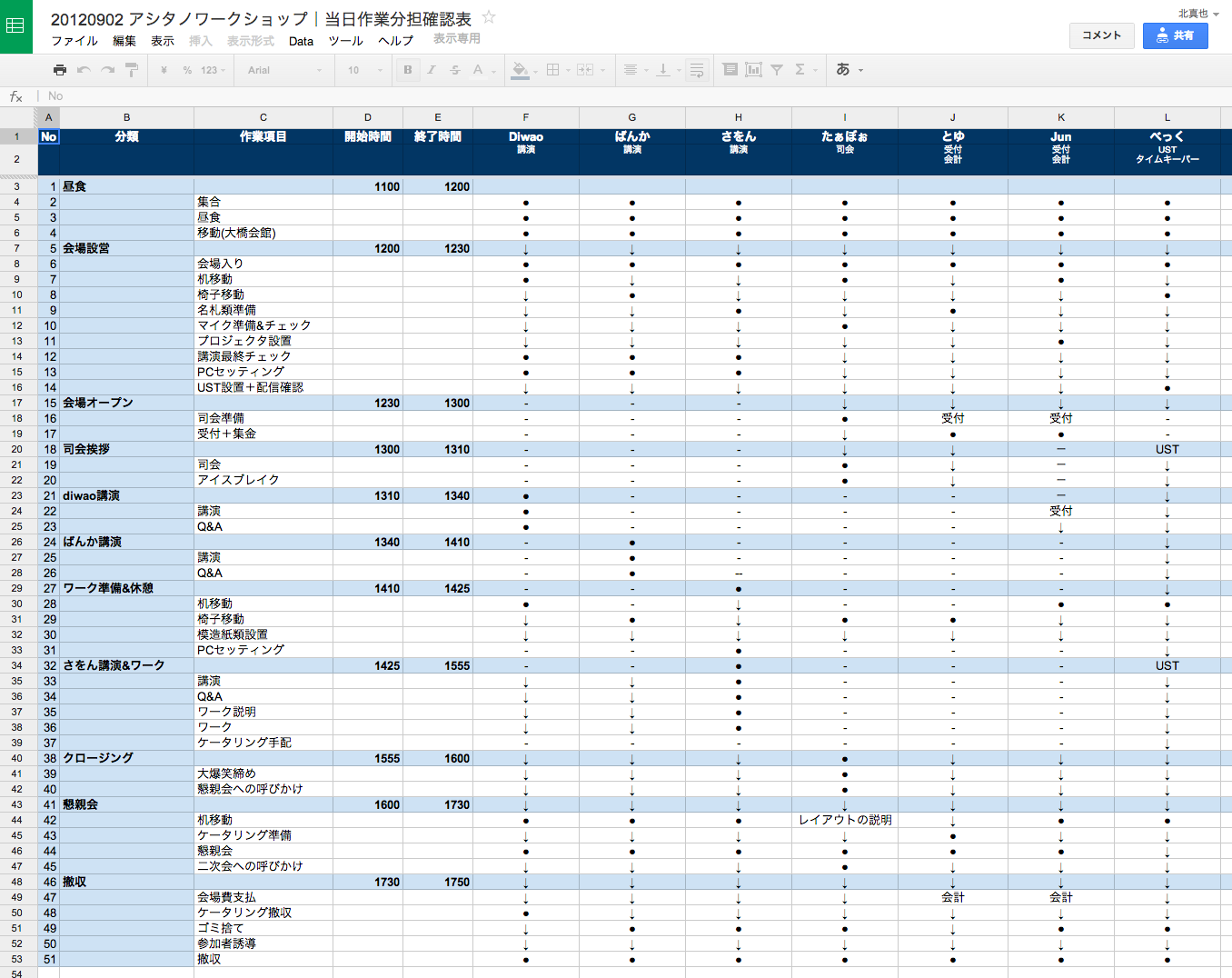Click the print icon in toolbar
Image resolution: width=1232 pixels, height=978 pixels.
60,70
